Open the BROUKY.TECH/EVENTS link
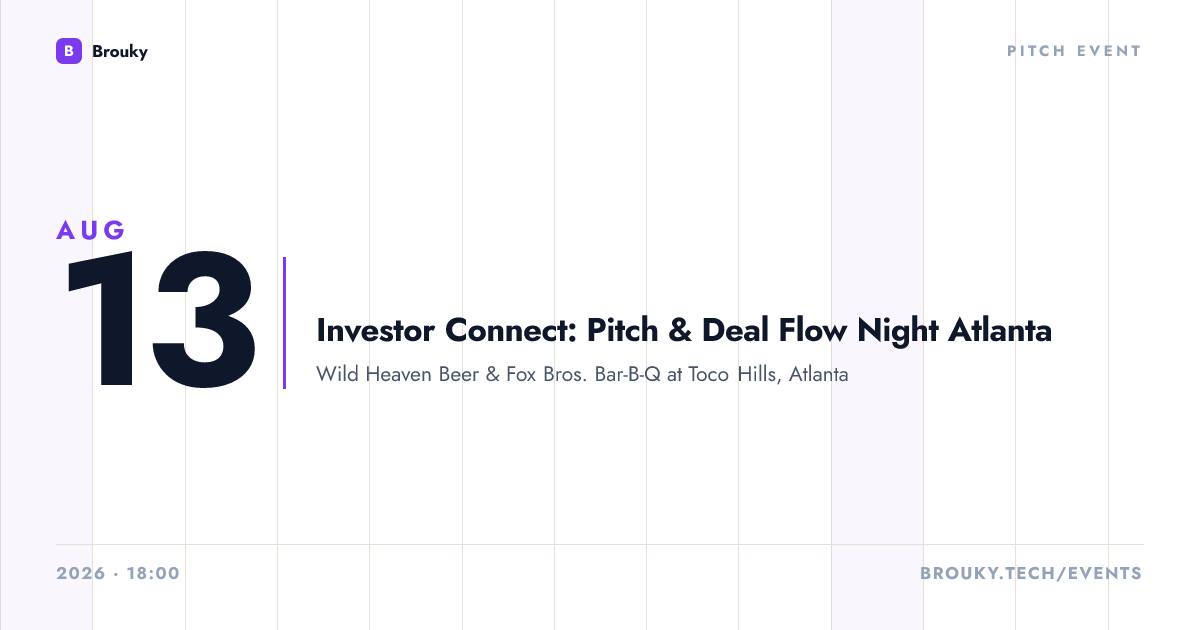Screen dimensions: 1200x630 tap(1031, 574)
